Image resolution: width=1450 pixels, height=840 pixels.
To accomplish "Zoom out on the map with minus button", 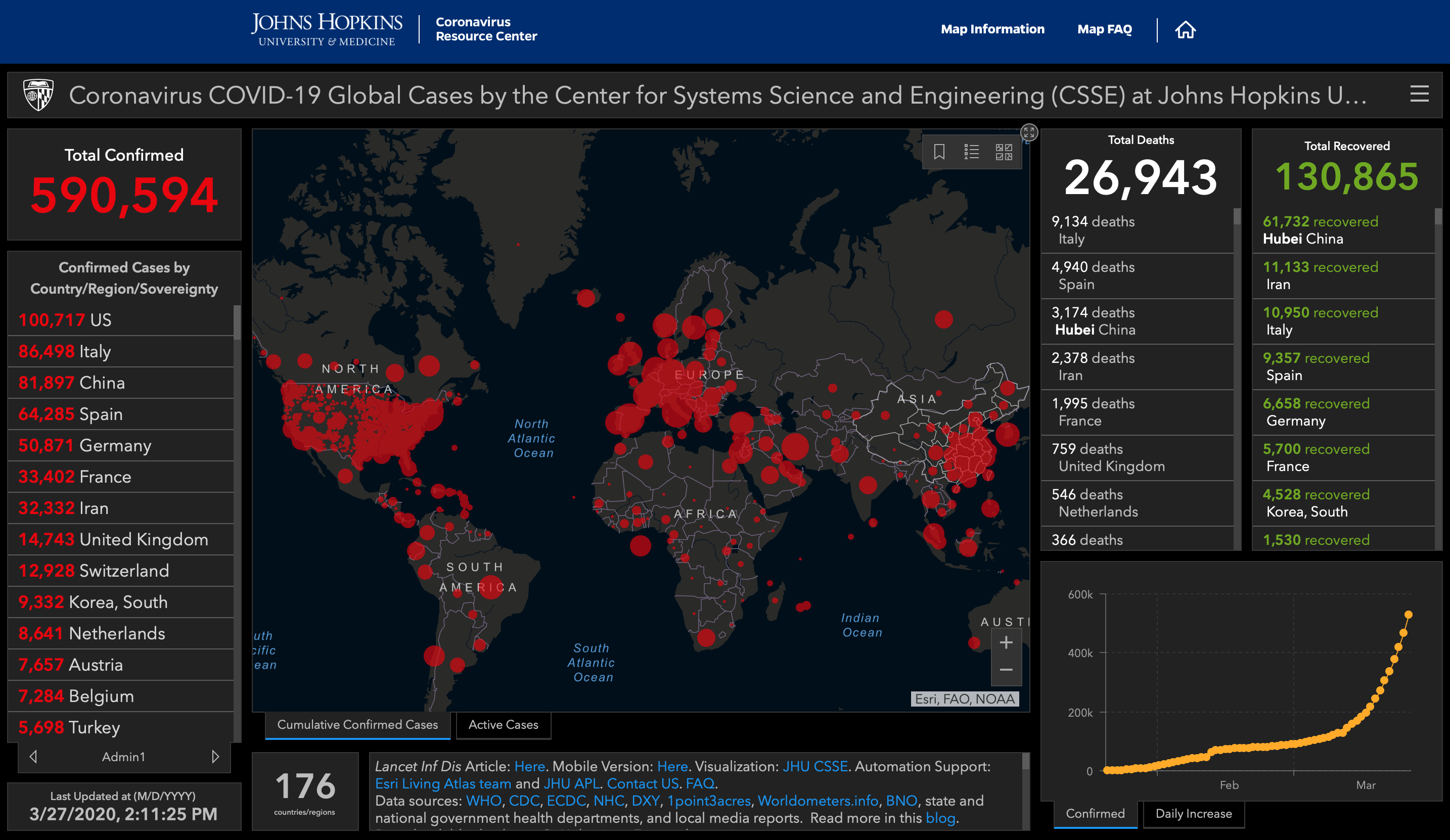I will (x=1006, y=670).
